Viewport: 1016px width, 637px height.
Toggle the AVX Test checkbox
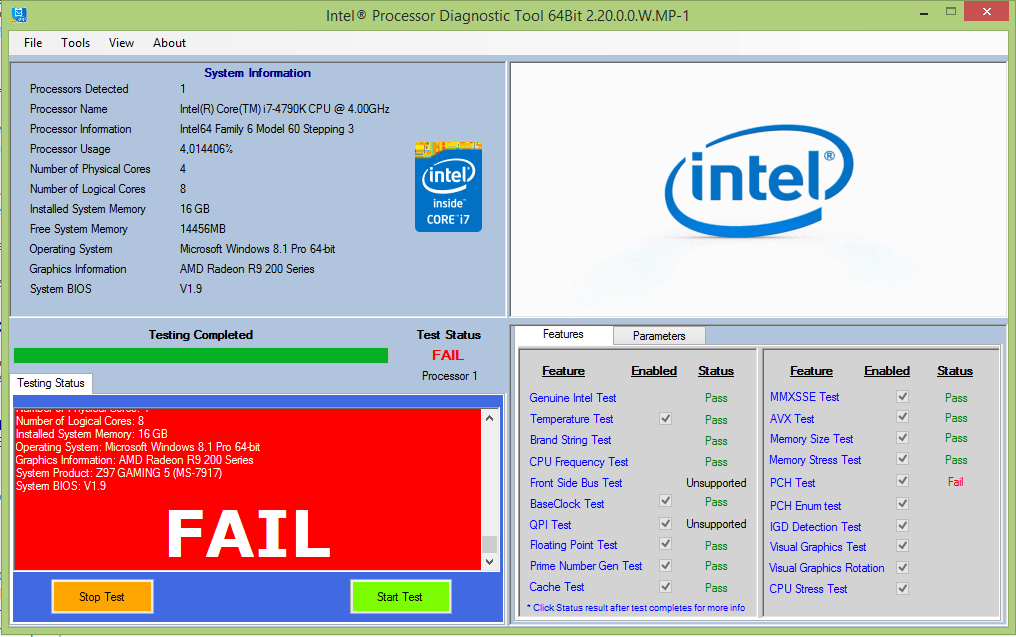(903, 419)
